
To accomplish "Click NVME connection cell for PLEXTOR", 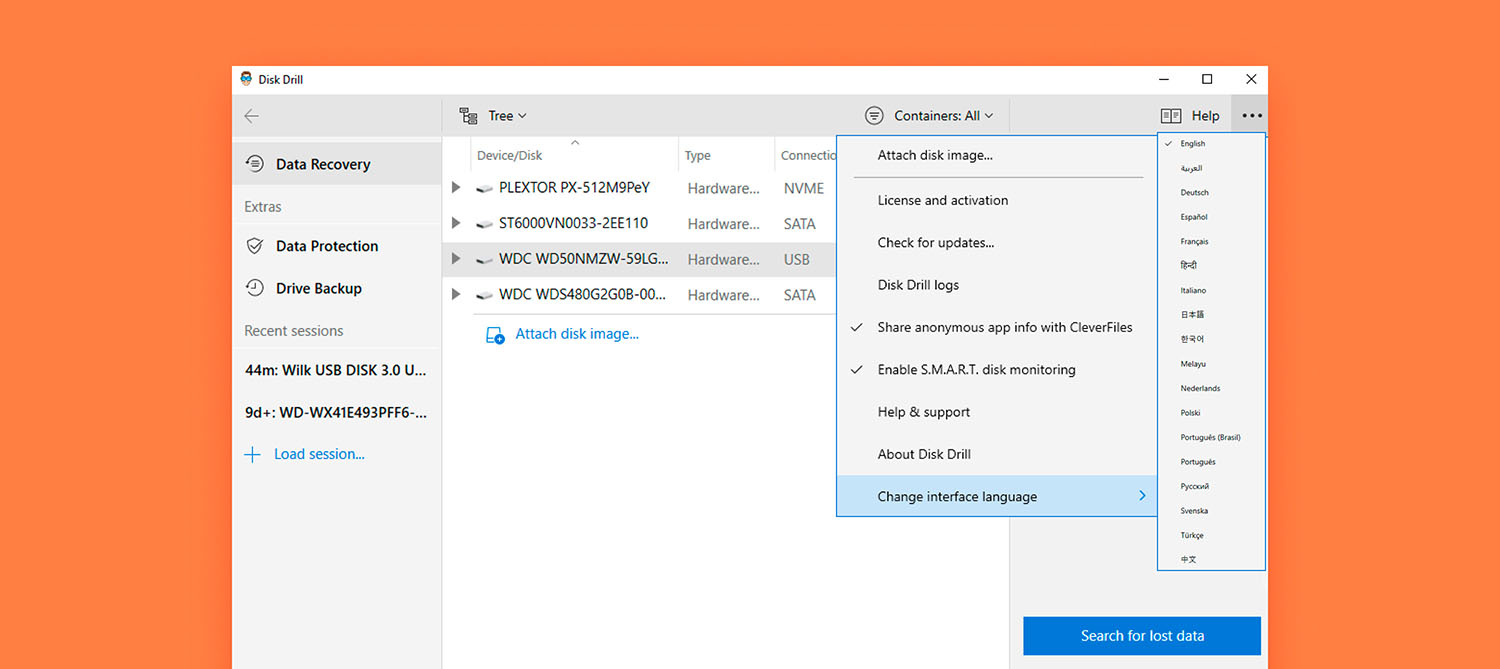I will coord(804,188).
